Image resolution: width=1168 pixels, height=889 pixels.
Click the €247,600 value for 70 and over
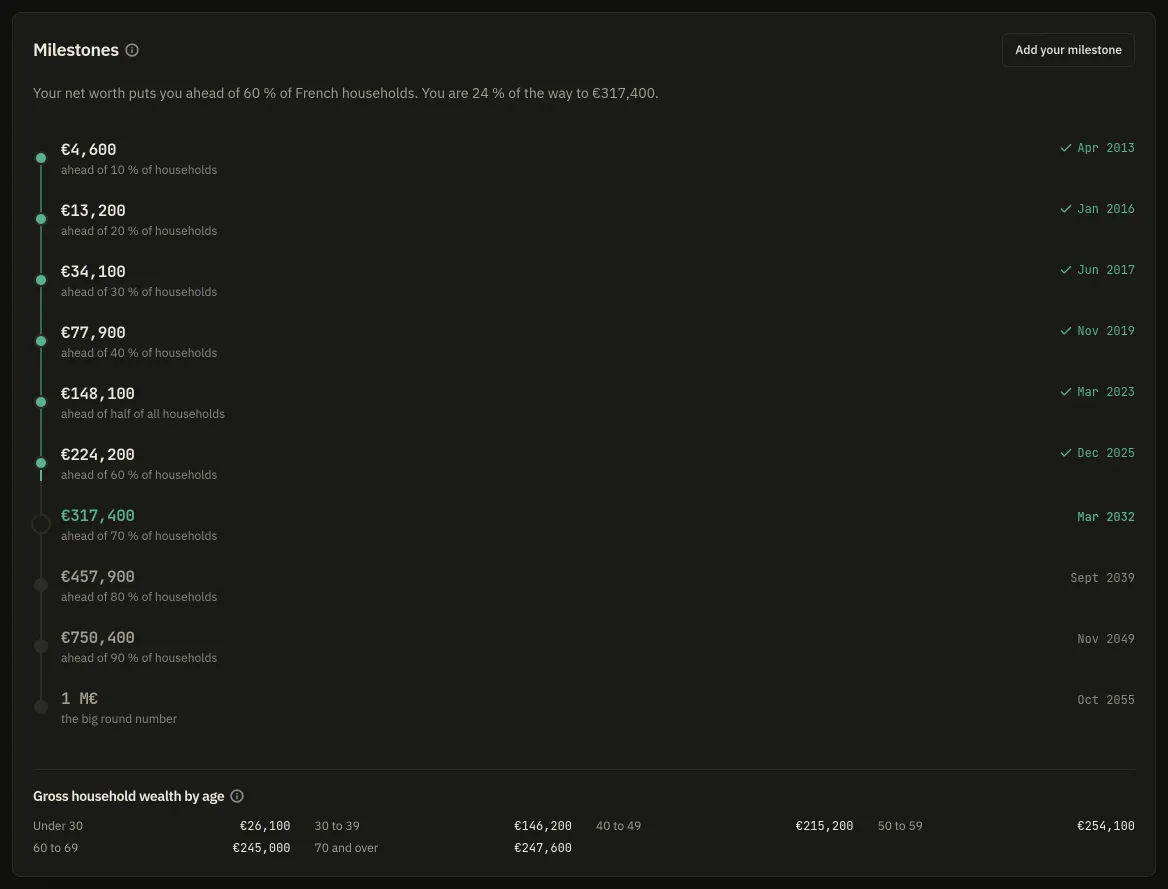542,848
